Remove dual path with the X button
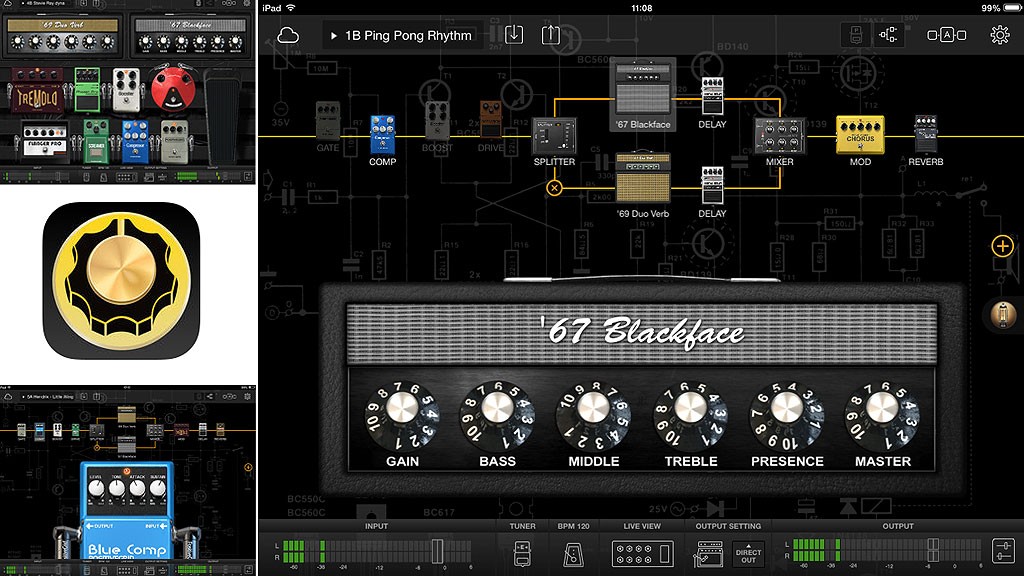This screenshot has height=576, width=1024. pos(555,187)
